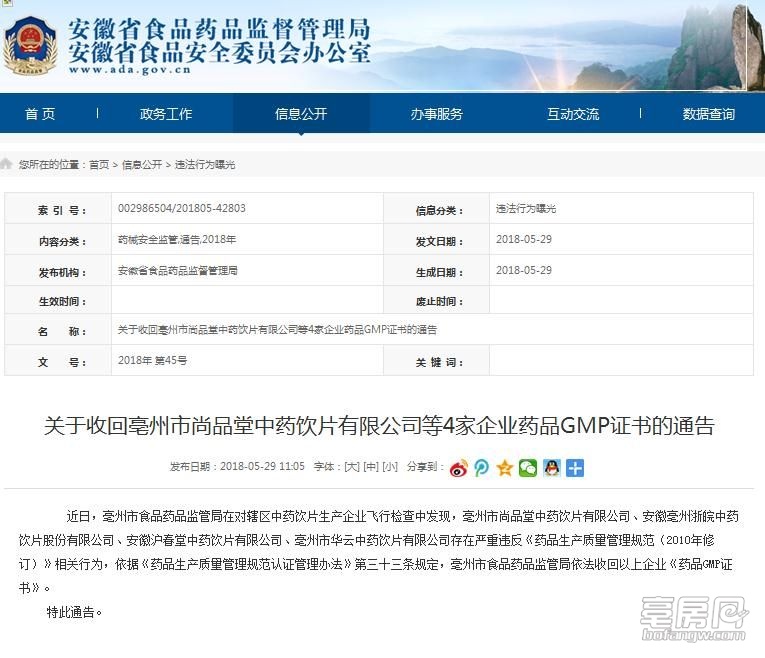Click the 废止时间 label cell

(x=437, y=300)
